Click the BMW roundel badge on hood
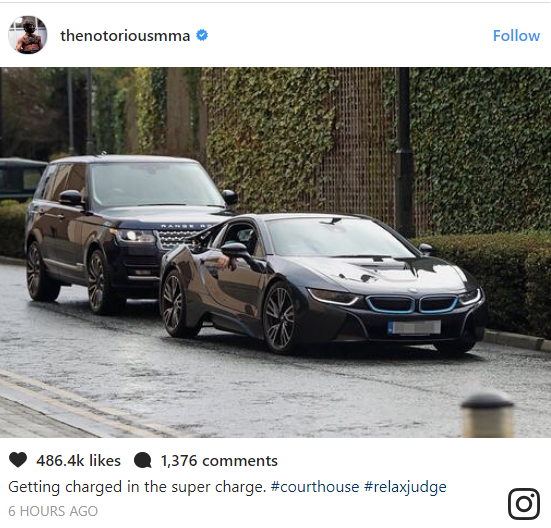The width and height of the screenshot is (551, 528). click(x=413, y=291)
